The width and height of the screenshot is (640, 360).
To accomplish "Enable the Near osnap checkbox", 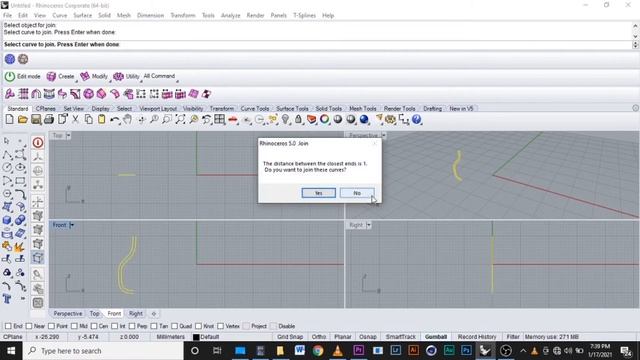I will point(29,326).
